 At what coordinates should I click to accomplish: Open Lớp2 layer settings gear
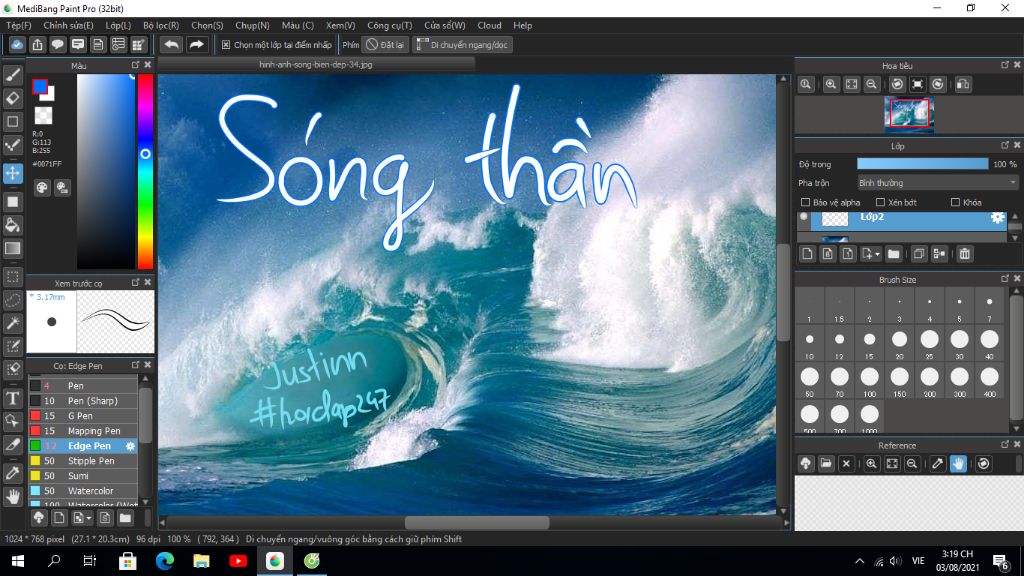pyautogui.click(x=997, y=217)
